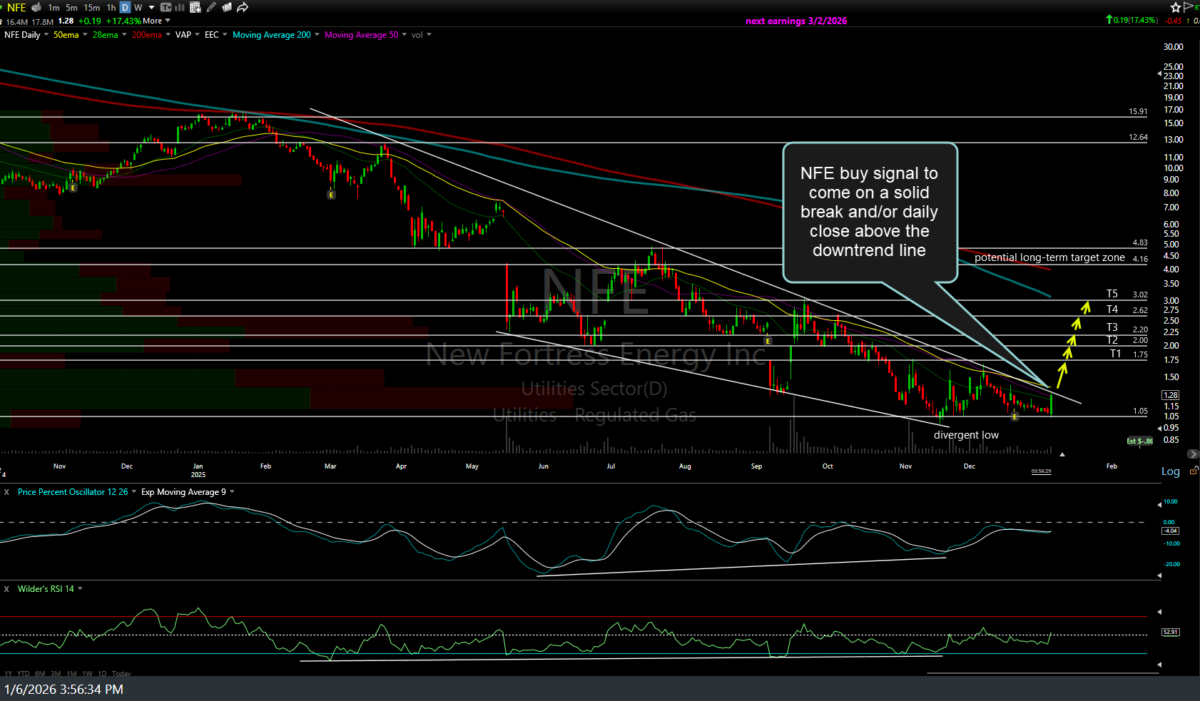
Task: Click the chart template (T) icon
Action: 166,7
